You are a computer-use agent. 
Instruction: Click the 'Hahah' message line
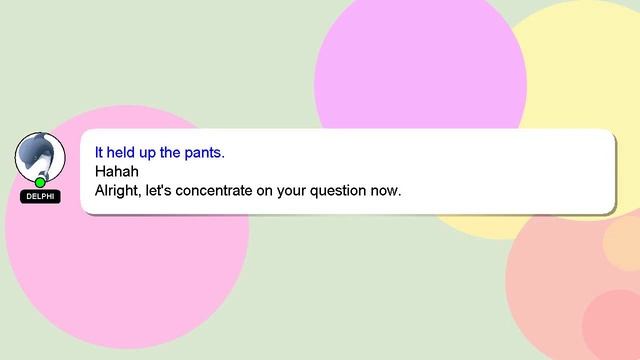click(117, 171)
